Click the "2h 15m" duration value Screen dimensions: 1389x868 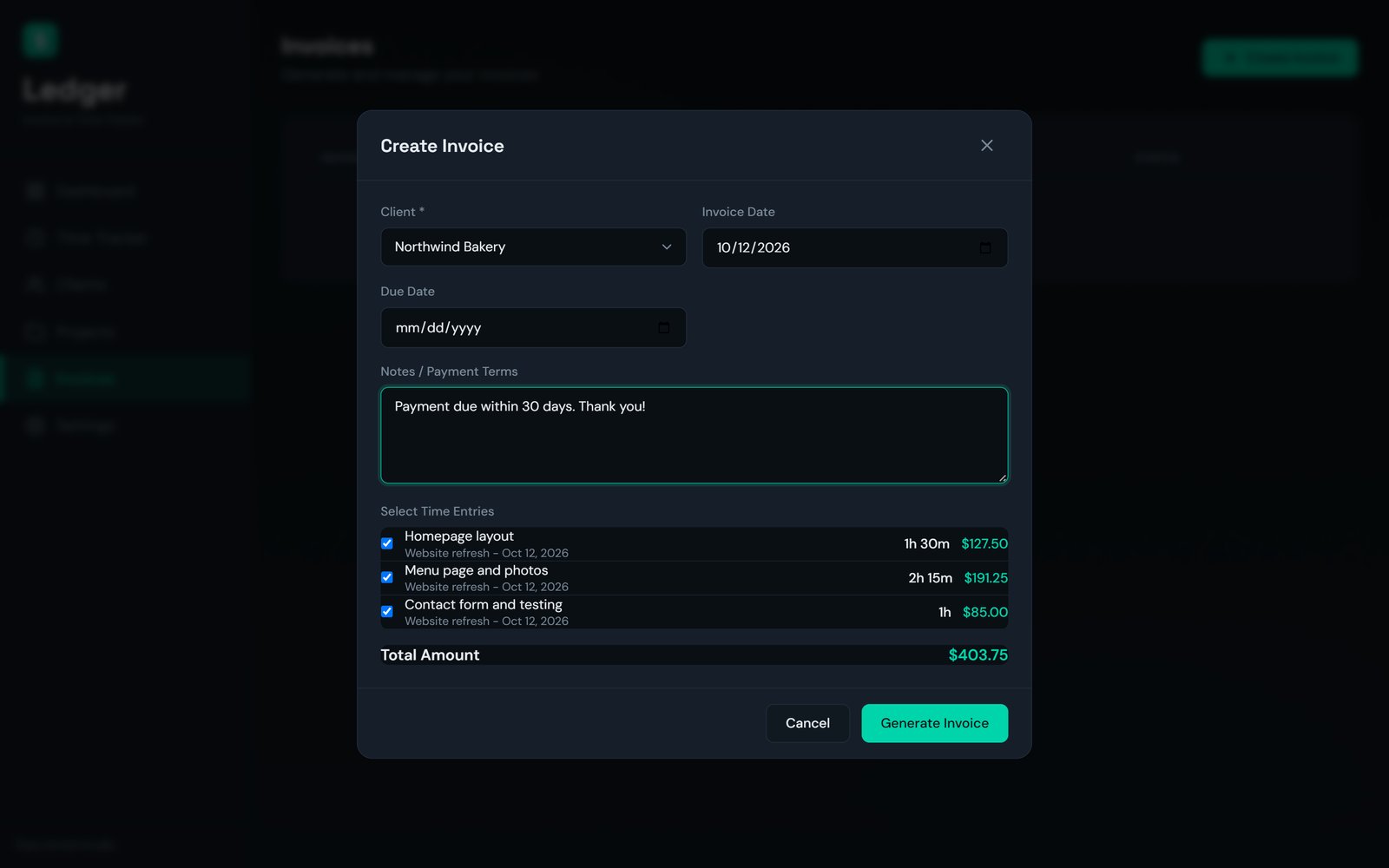click(930, 578)
